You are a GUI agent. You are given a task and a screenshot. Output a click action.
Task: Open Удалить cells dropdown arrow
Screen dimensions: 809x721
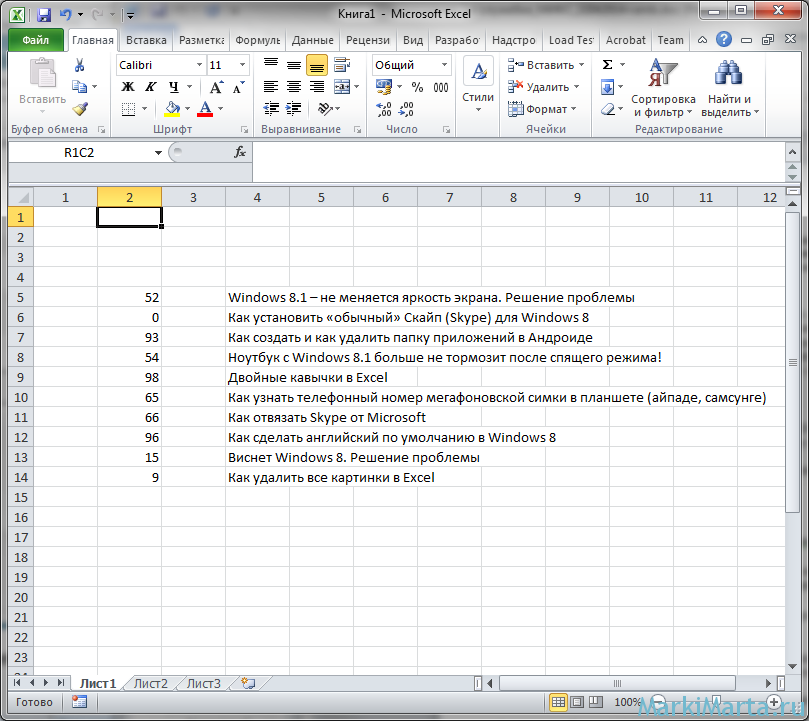tap(576, 87)
